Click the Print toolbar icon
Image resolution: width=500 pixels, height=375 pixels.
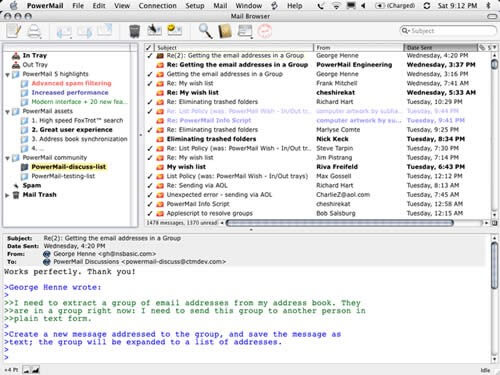point(34,31)
